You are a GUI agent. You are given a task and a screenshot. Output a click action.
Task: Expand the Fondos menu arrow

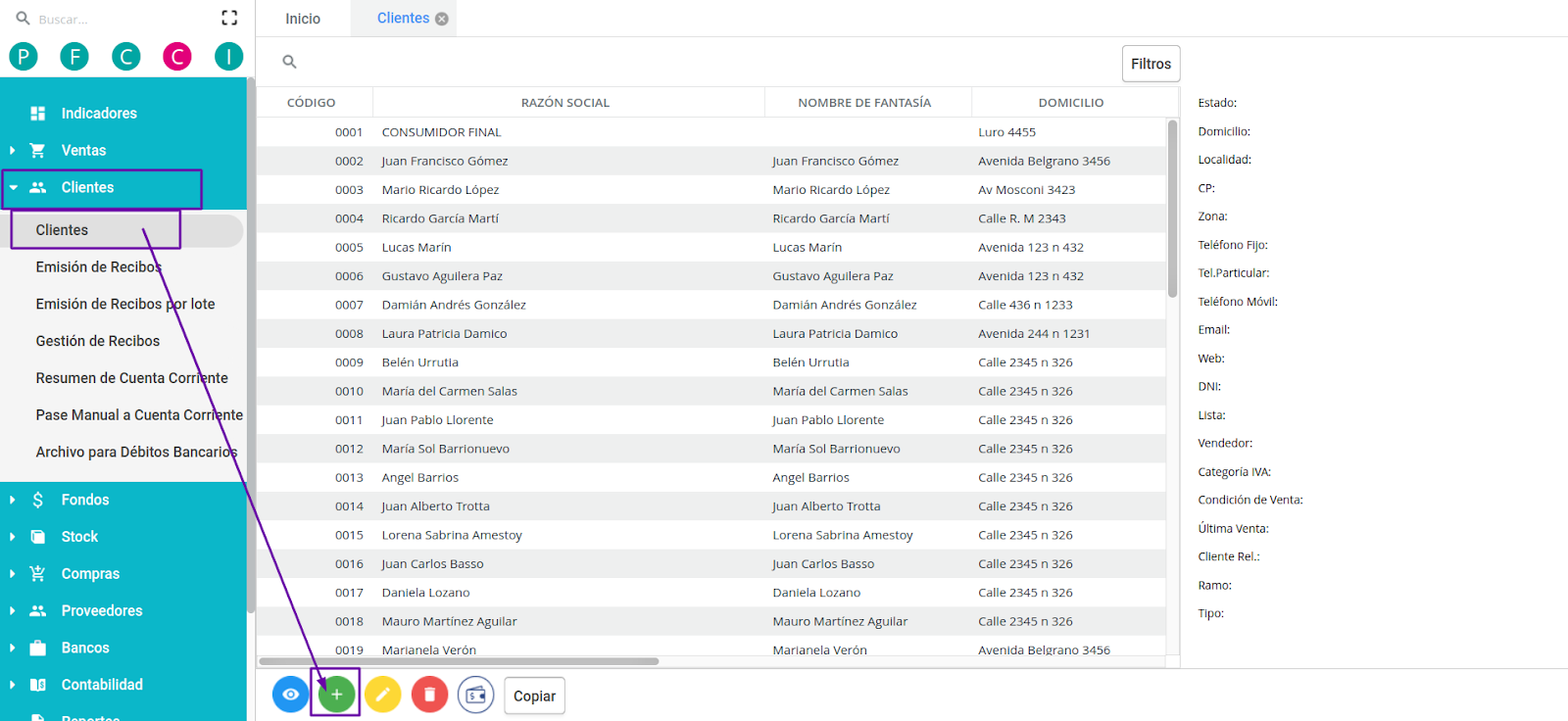[13, 500]
